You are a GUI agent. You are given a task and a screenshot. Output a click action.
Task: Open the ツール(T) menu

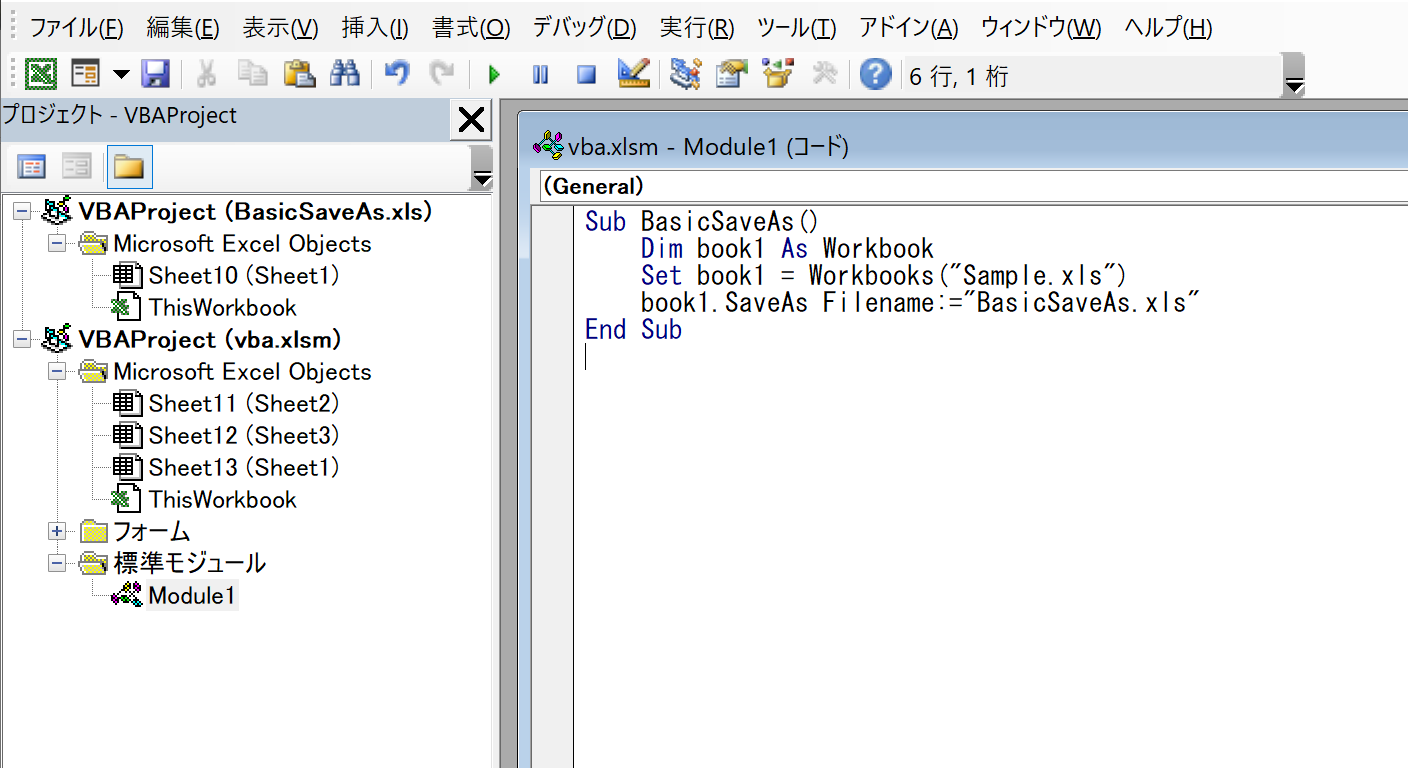797,27
